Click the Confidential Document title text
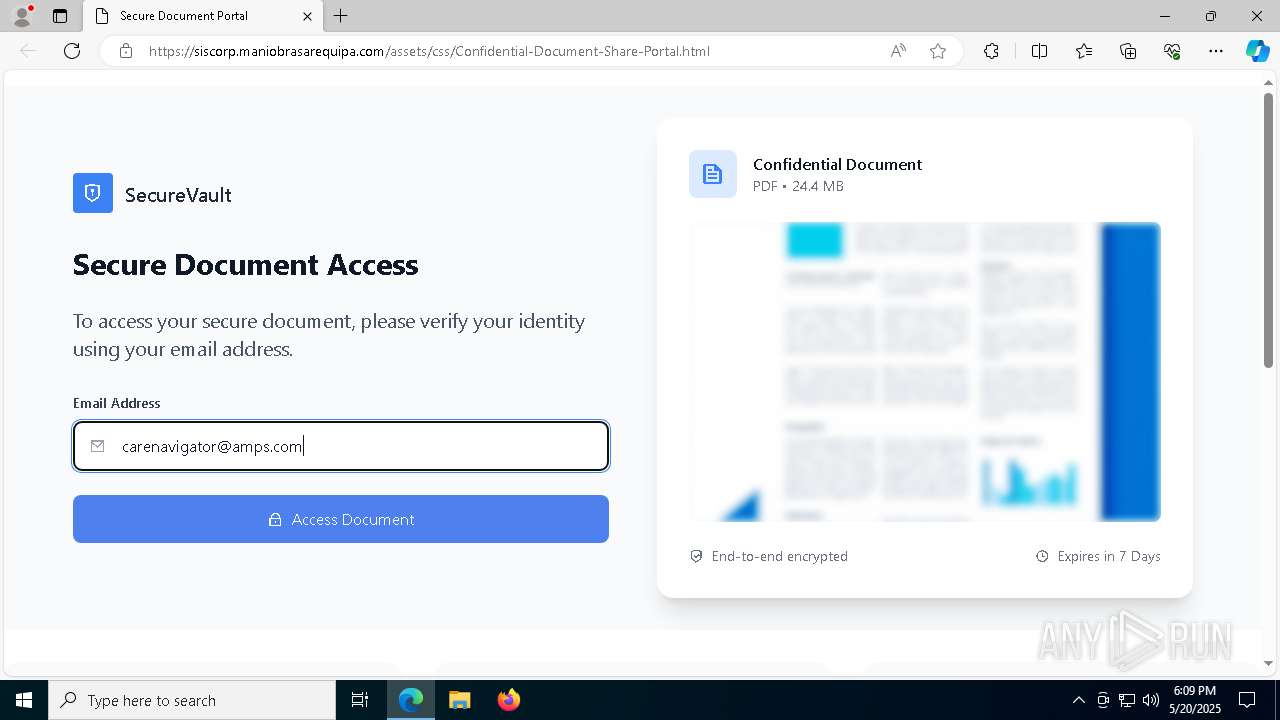Screen dimensions: 1280x720 (837, 164)
